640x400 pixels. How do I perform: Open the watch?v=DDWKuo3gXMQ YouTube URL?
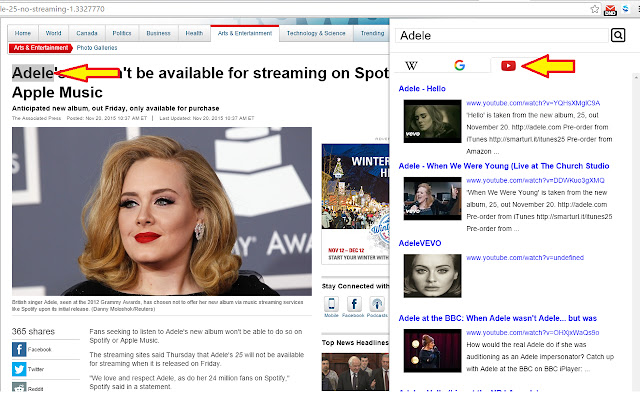pyautogui.click(x=535, y=180)
